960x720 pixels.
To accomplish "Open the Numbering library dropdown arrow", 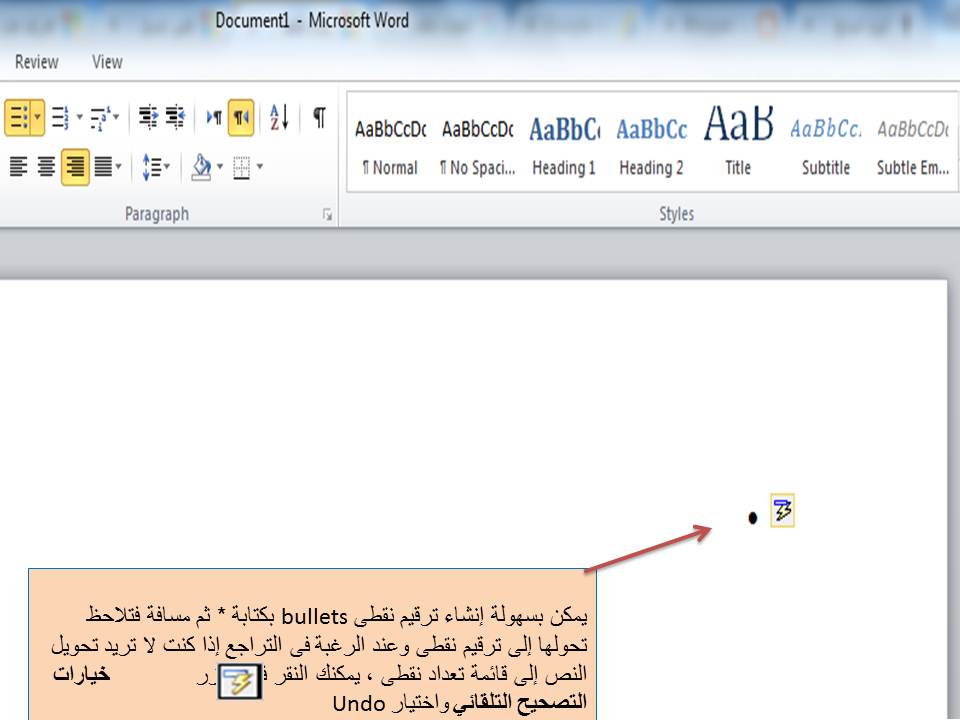I will (x=79, y=117).
